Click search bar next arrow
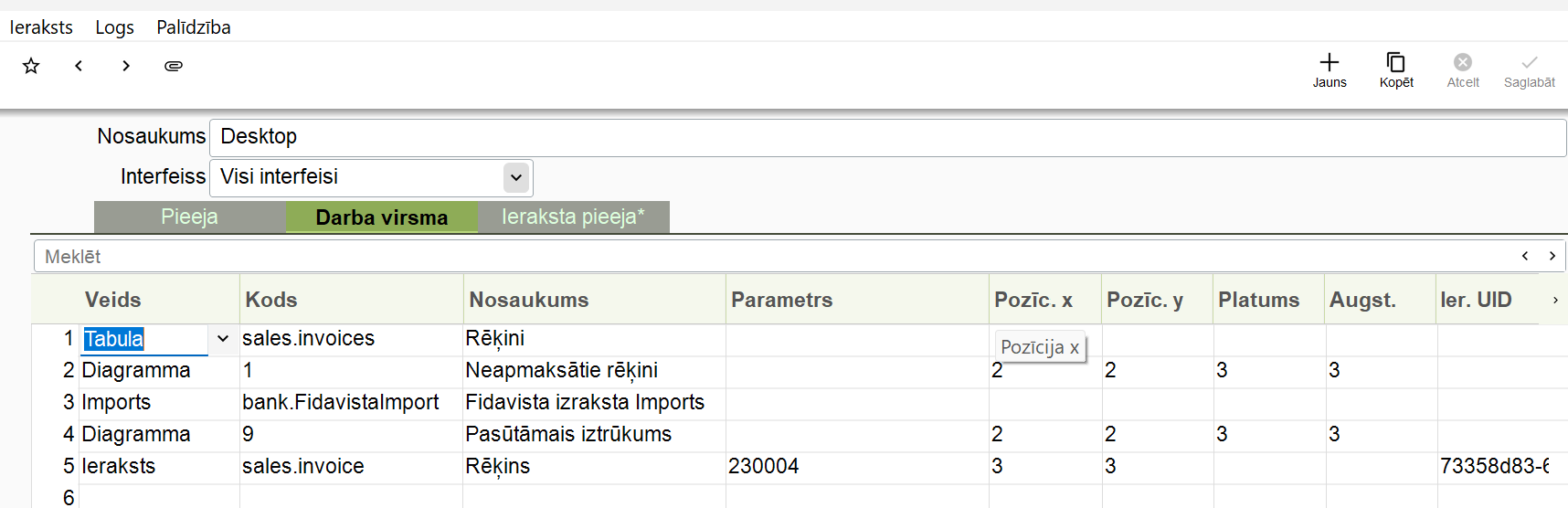The height and width of the screenshot is (508, 1568). 1552,256
